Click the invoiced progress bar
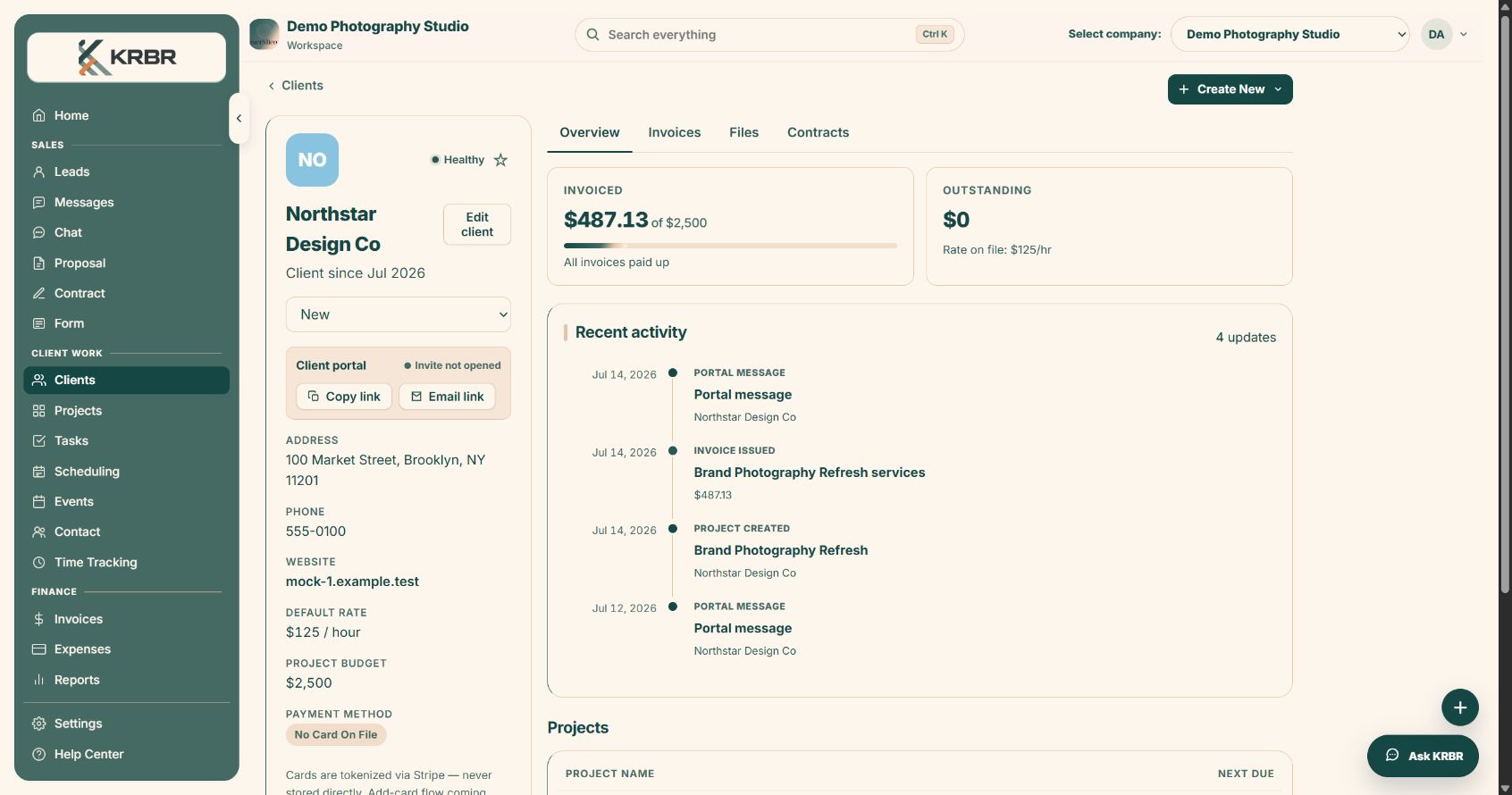1512x795 pixels. [730, 246]
